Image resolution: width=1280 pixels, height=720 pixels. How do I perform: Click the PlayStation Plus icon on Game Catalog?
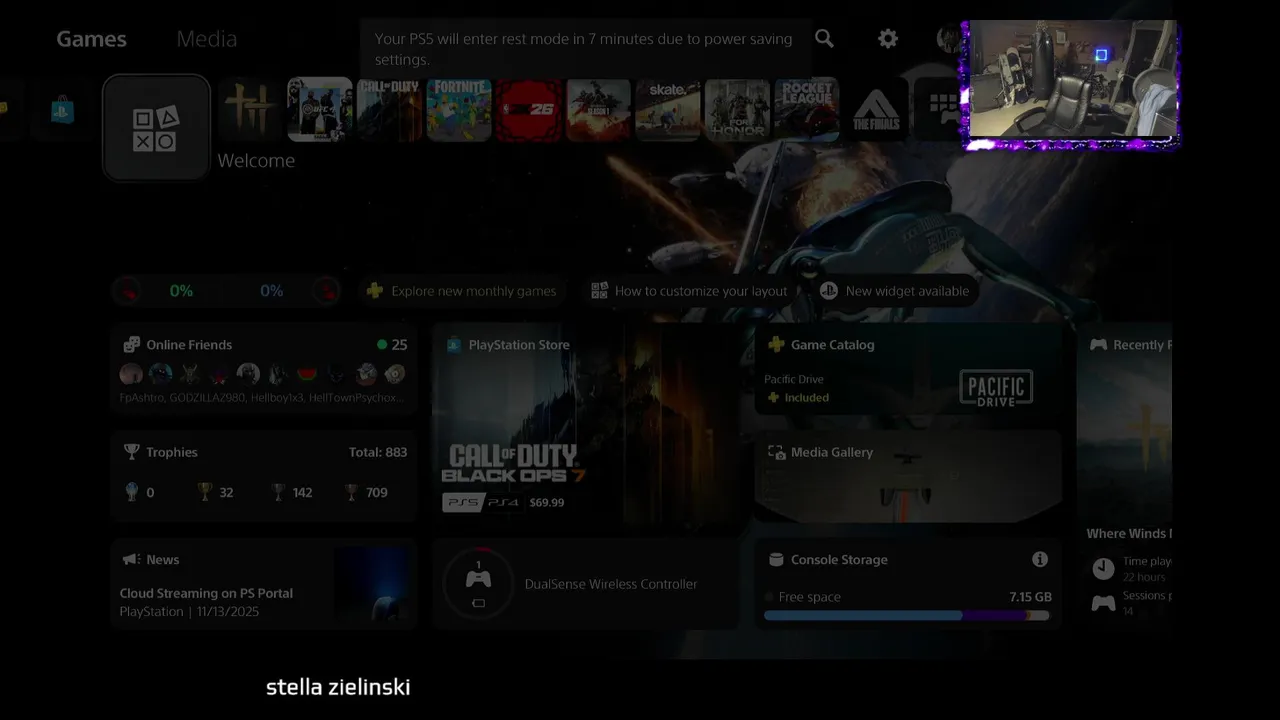coord(776,345)
